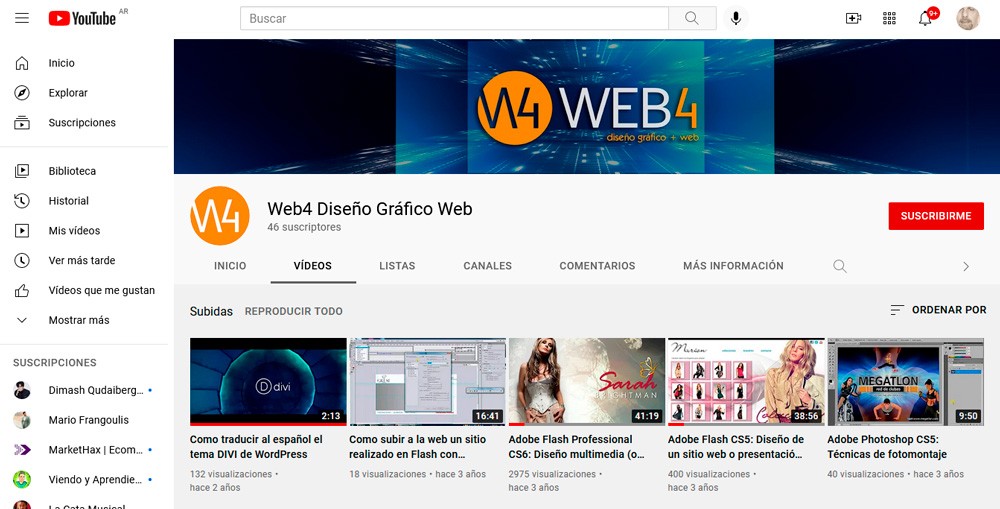Click the Web4 Diseño Gráfico Web title
This screenshot has width=1000, height=509.
[x=370, y=209]
